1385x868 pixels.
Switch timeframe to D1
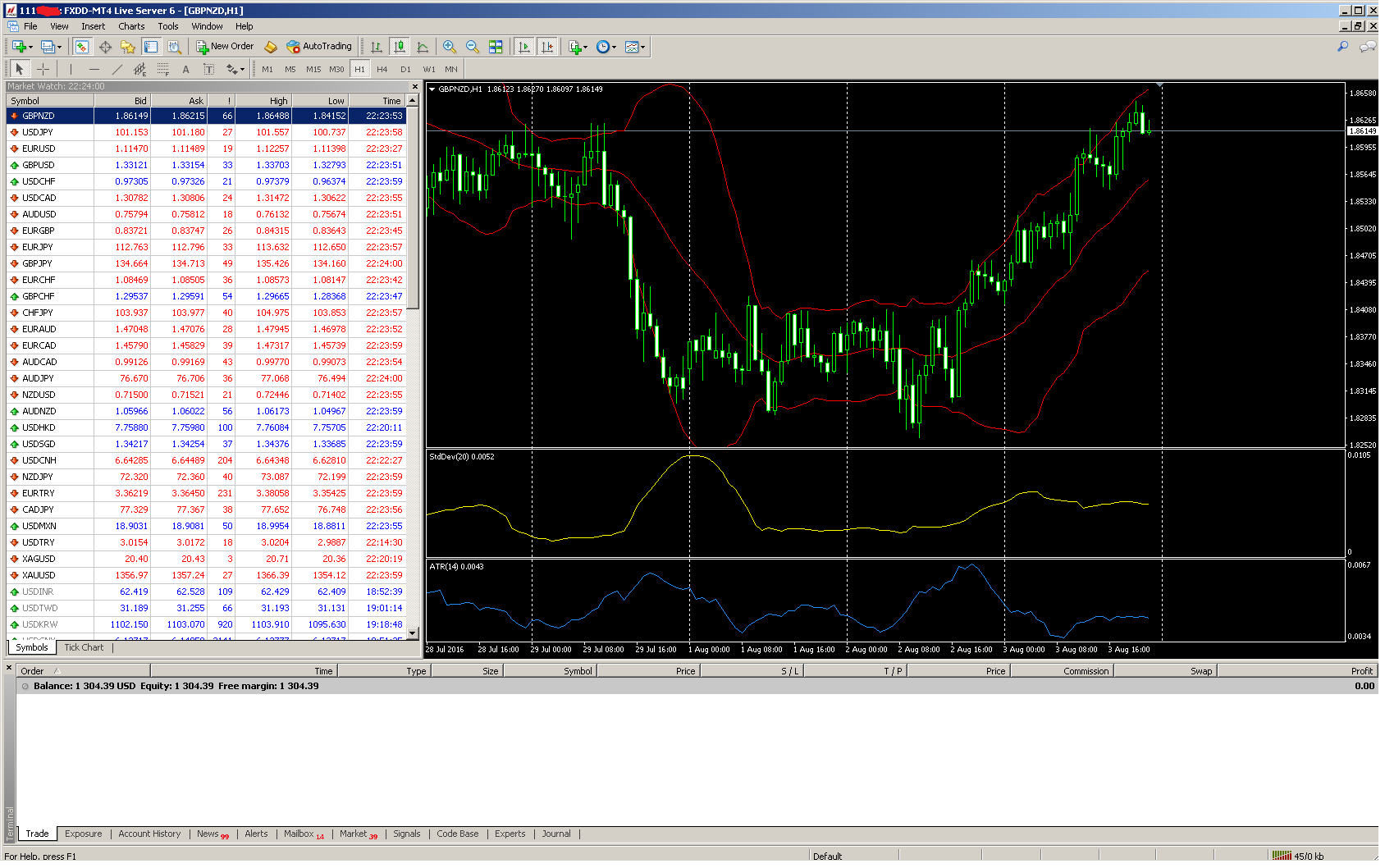(405, 69)
